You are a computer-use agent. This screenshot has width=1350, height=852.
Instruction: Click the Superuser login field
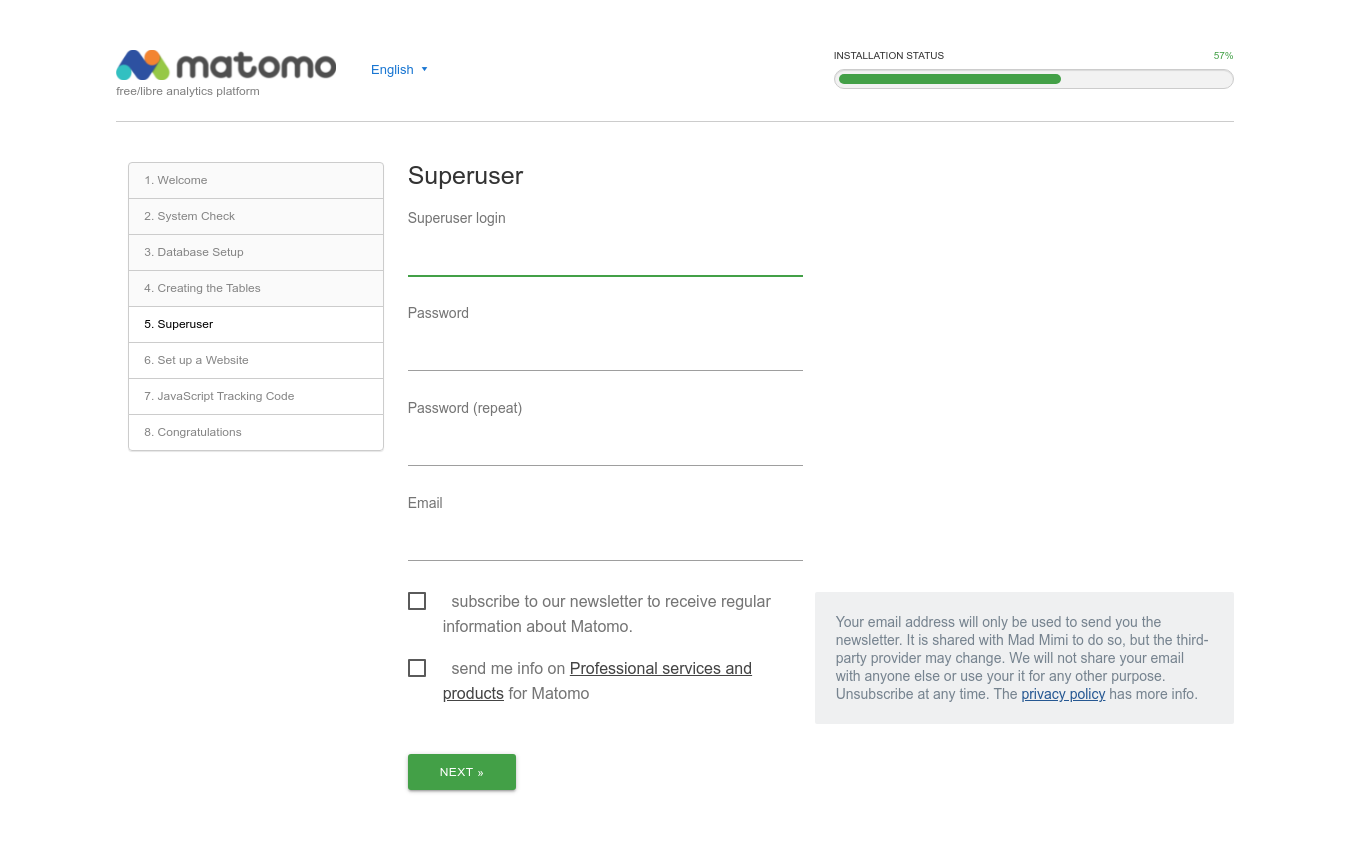coord(604,257)
